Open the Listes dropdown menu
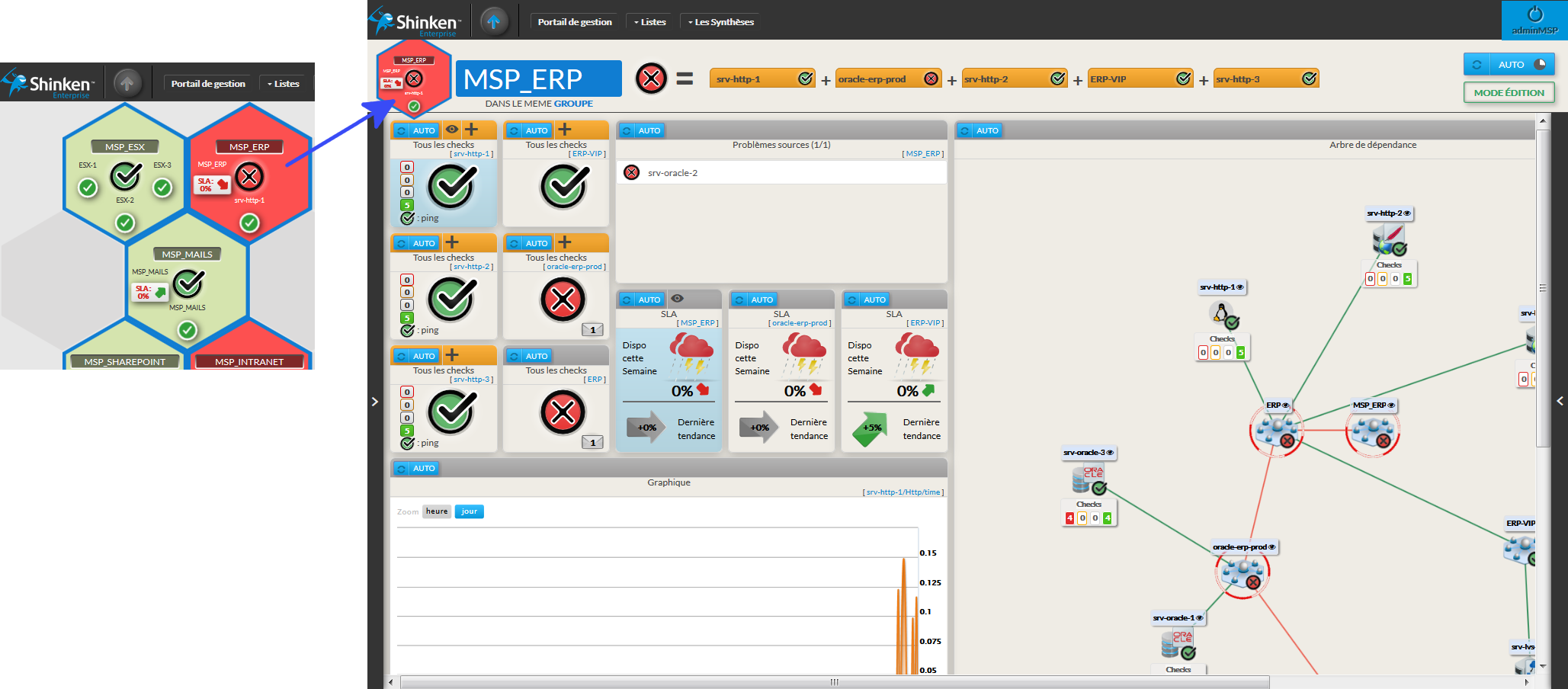Screen dimensions: 1568x689 [x=650, y=22]
